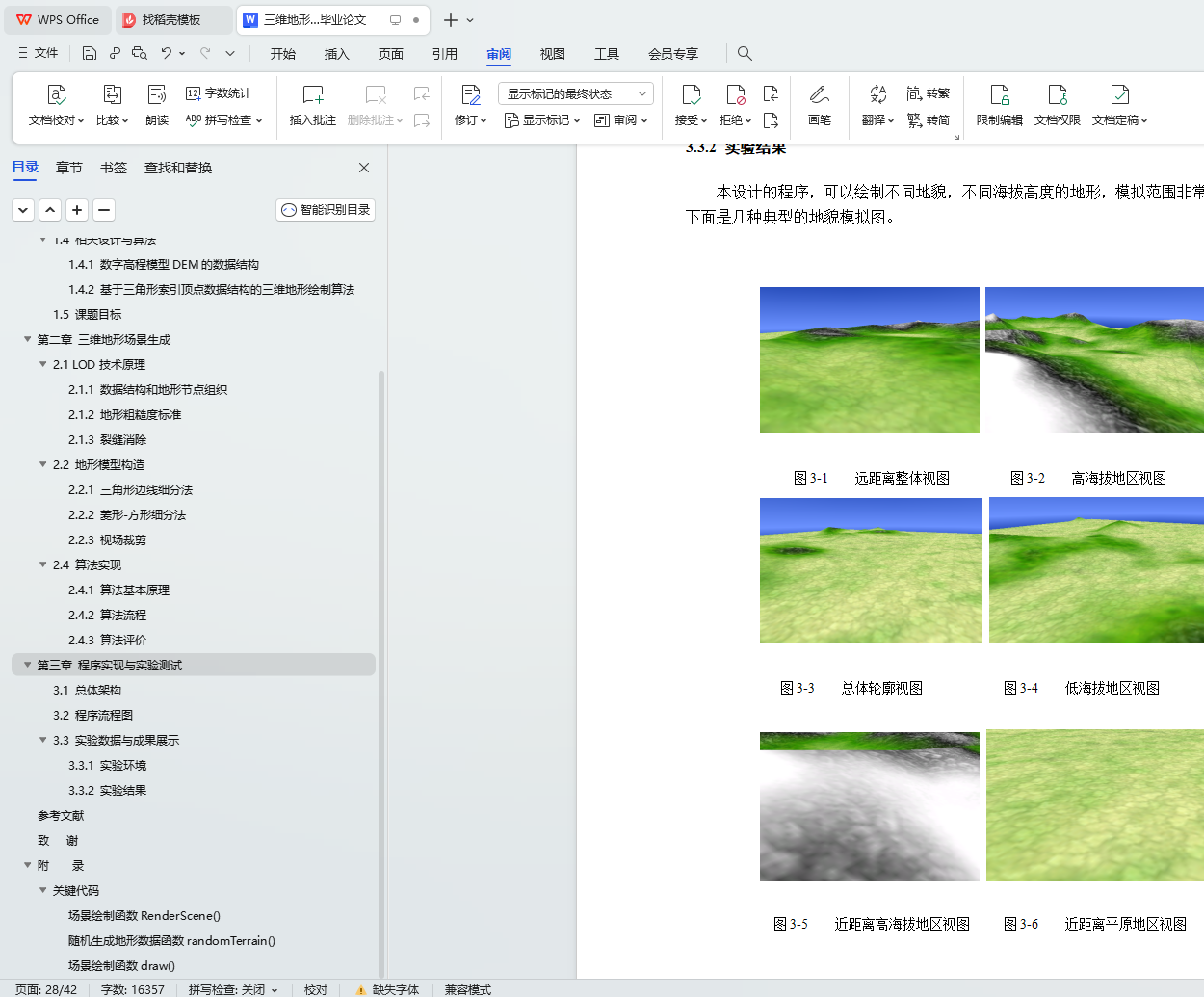Switch to the 引用 ribbon tab
Image resolution: width=1204 pixels, height=997 pixels.
coord(445,54)
